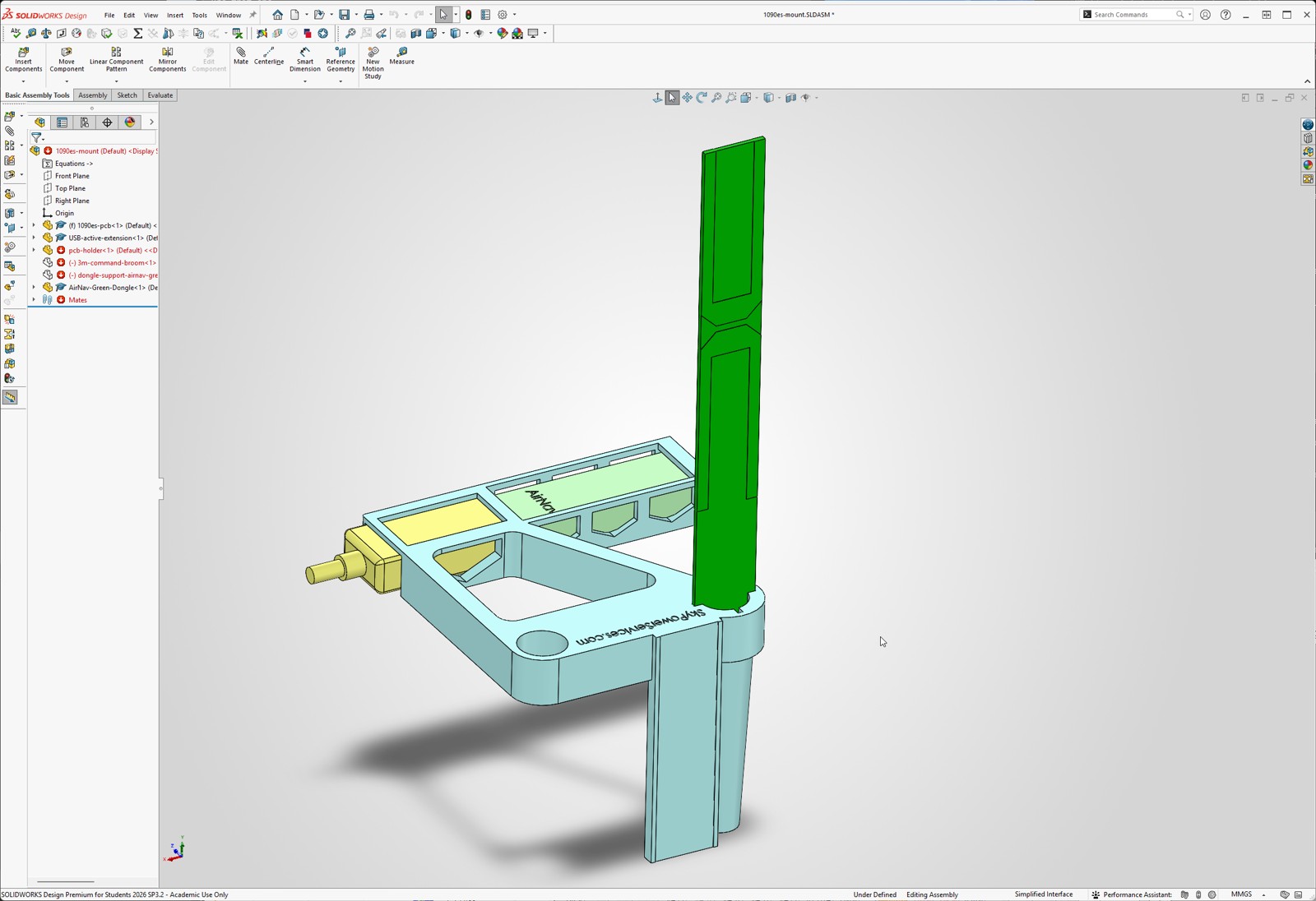Switch to the Evaluate tab
This screenshot has height=901, width=1316.
(160, 95)
